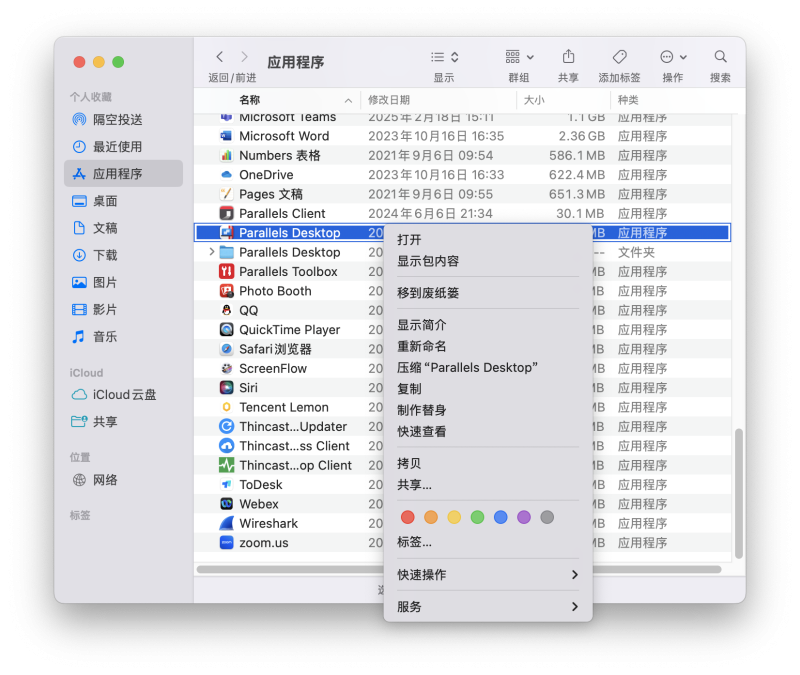Click the Thincast...Updater icon

point(226,427)
